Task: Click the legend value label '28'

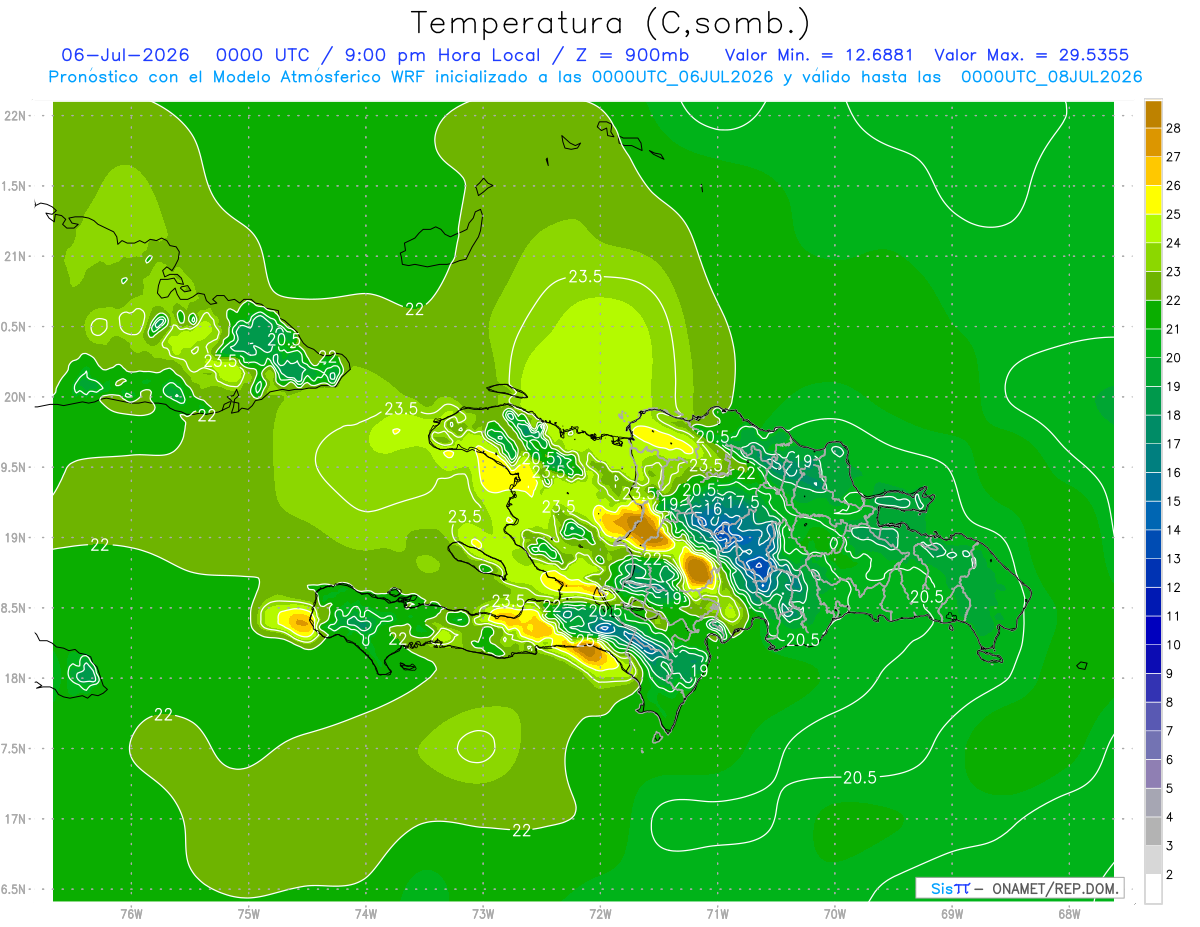Action: 1174,128
